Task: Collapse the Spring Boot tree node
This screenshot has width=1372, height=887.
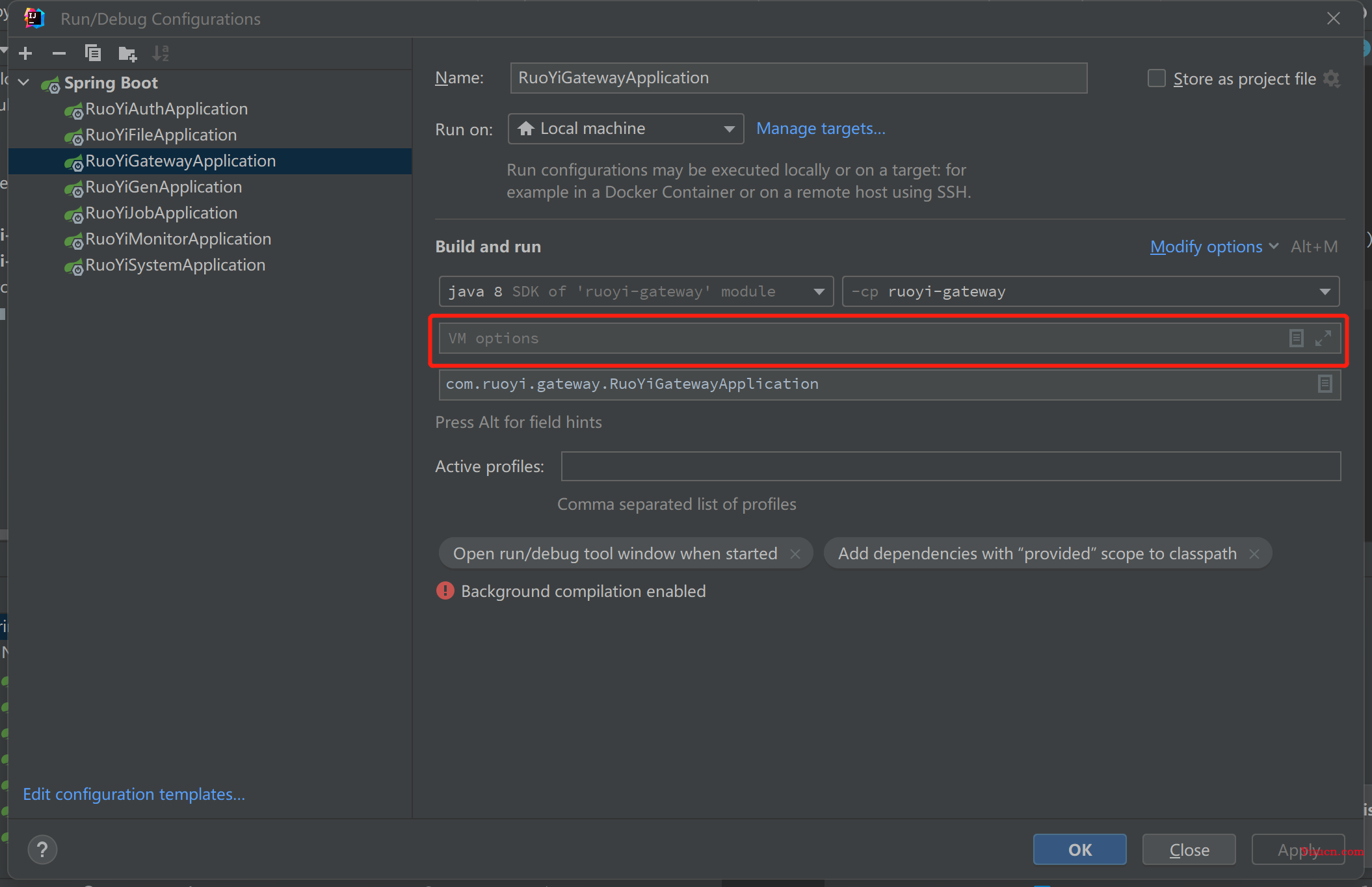Action: click(x=24, y=83)
